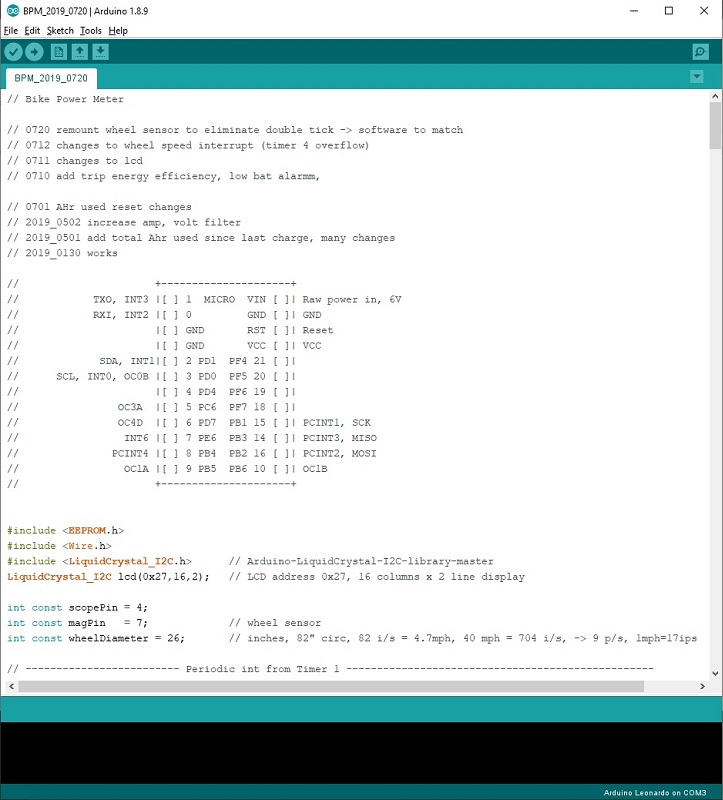The height and width of the screenshot is (800, 723).
Task: Click the 'RXI, INT2' pinout line
Action: (164, 315)
